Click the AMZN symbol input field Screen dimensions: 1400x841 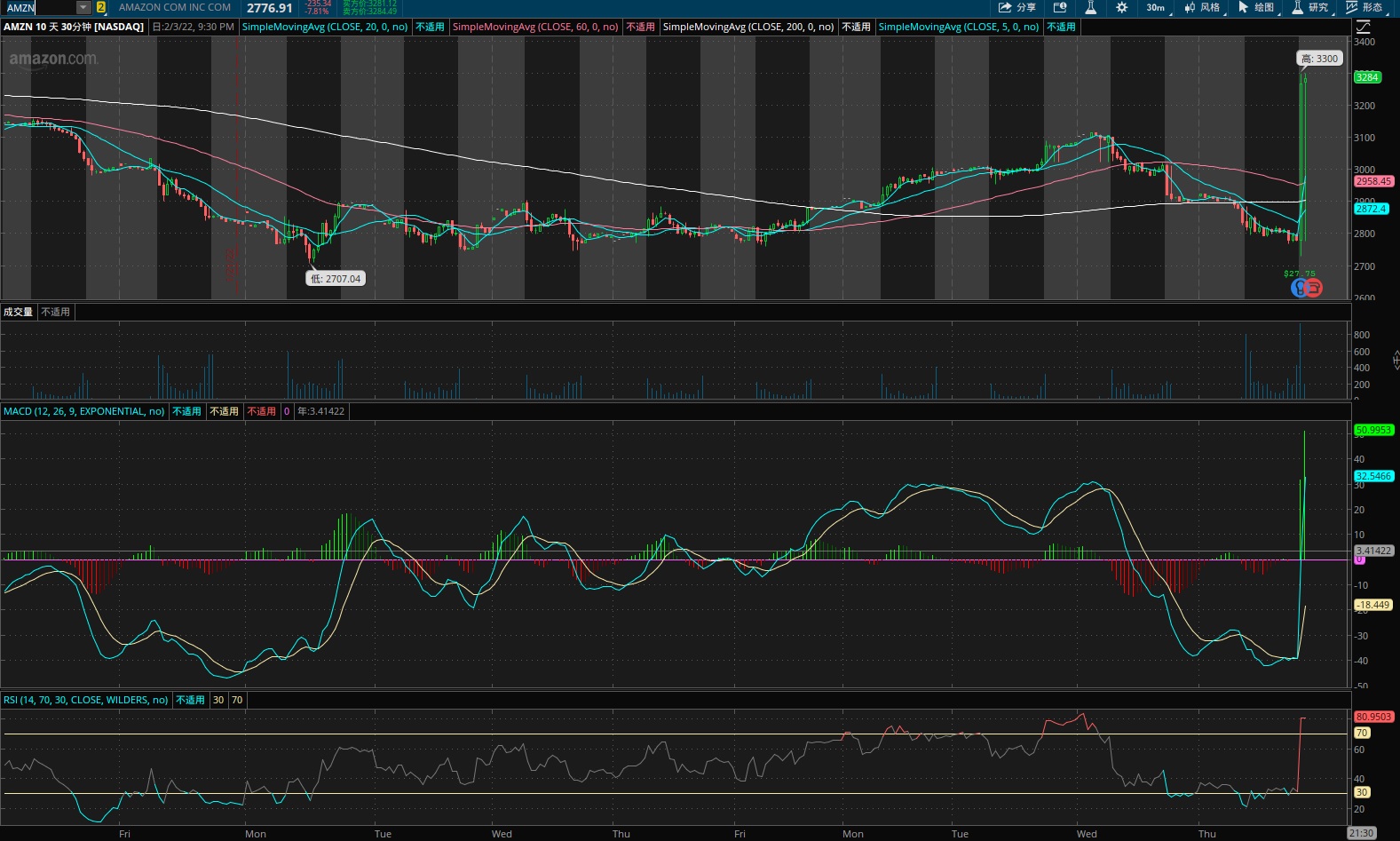pos(39,7)
